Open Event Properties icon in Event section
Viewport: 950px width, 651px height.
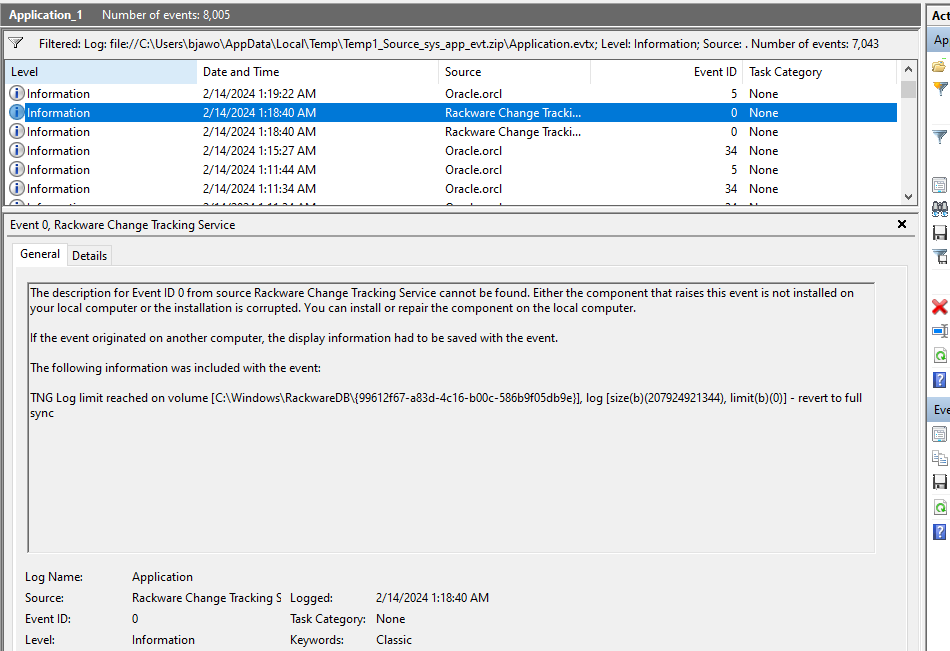coord(940,434)
